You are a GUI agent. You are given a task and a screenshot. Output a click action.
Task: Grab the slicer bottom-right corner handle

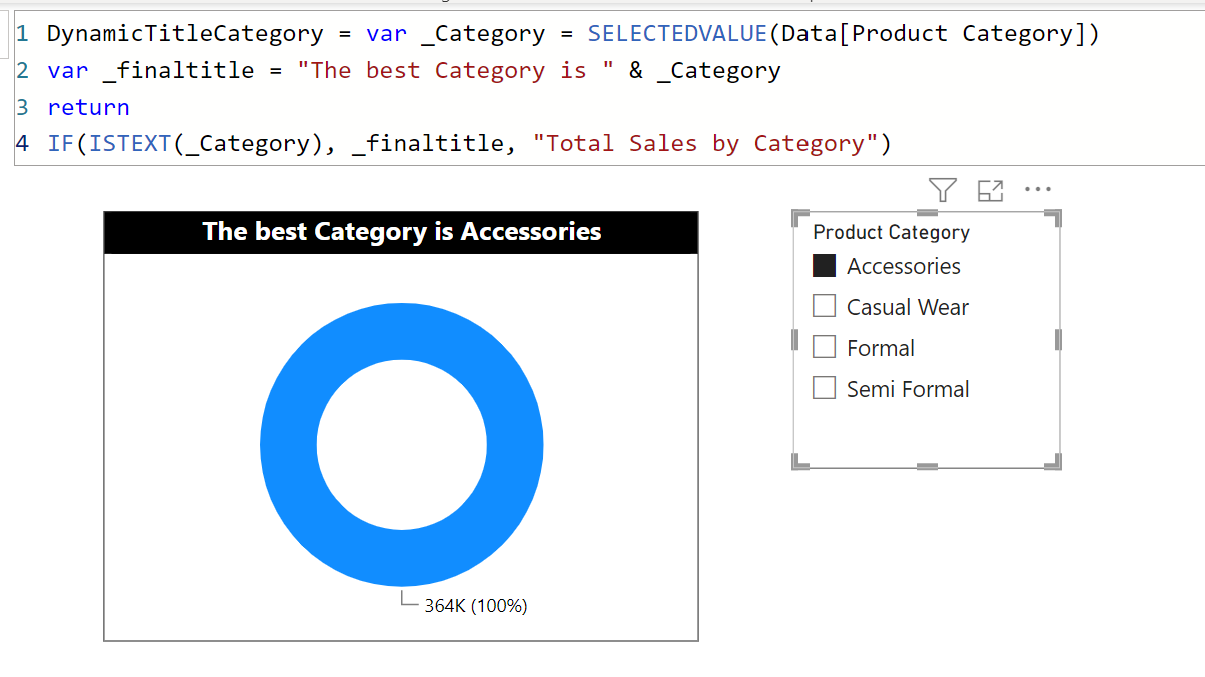tap(1054, 462)
